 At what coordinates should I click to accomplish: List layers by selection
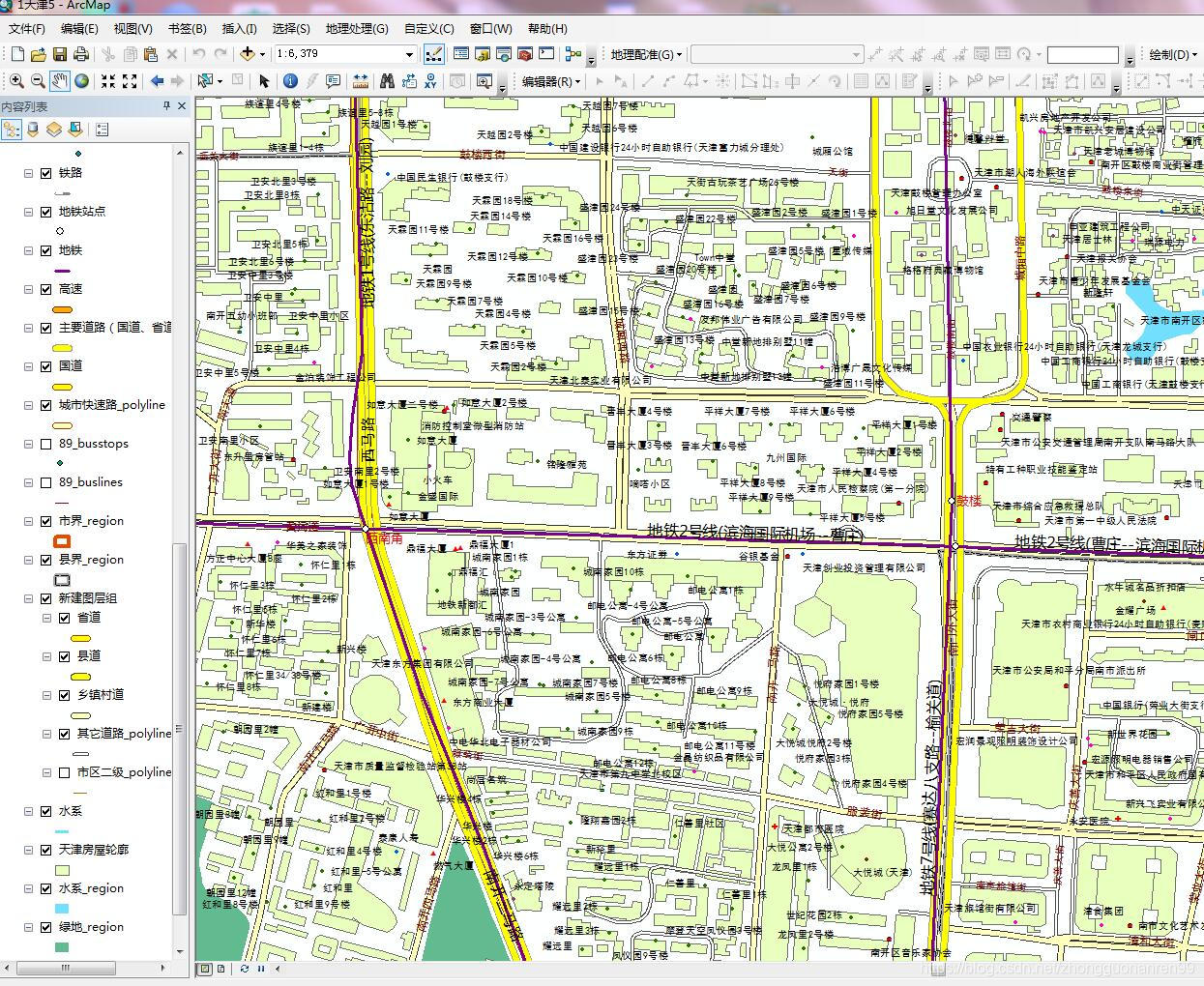tap(74, 129)
